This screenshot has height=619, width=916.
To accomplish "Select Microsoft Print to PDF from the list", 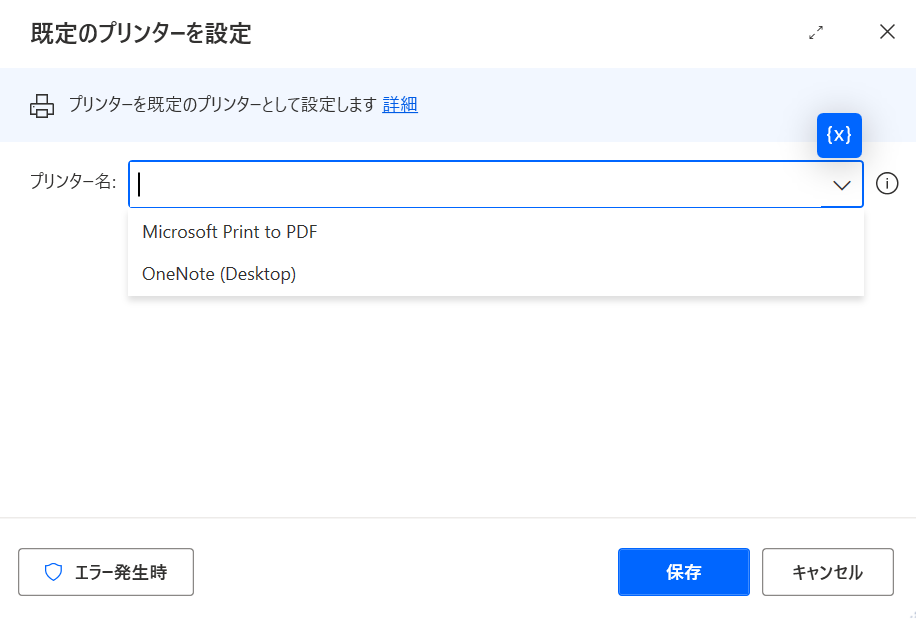I will 495,232.
